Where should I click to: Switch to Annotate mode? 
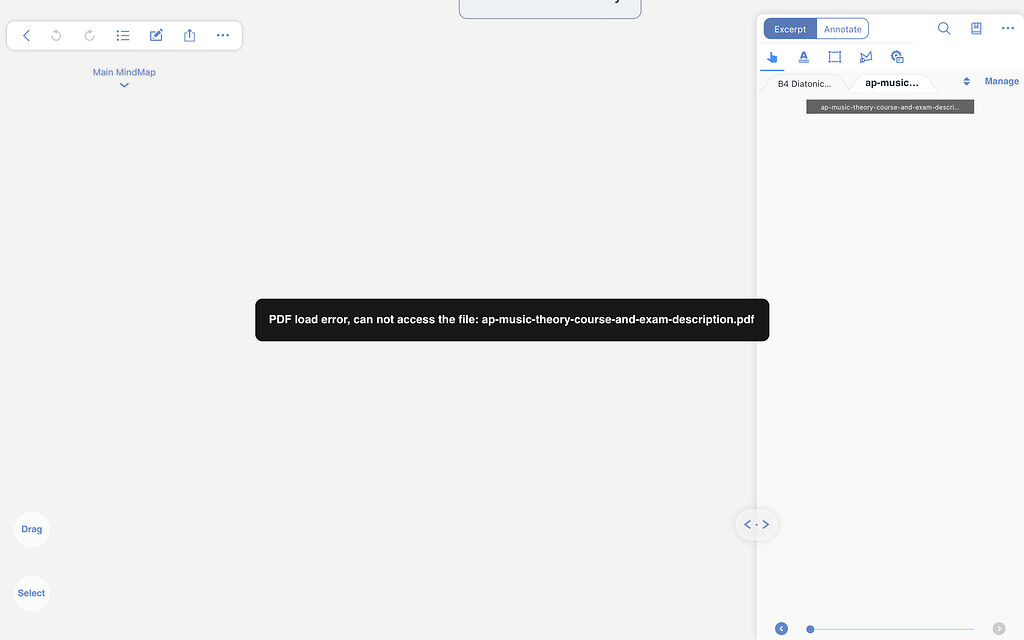pos(842,29)
